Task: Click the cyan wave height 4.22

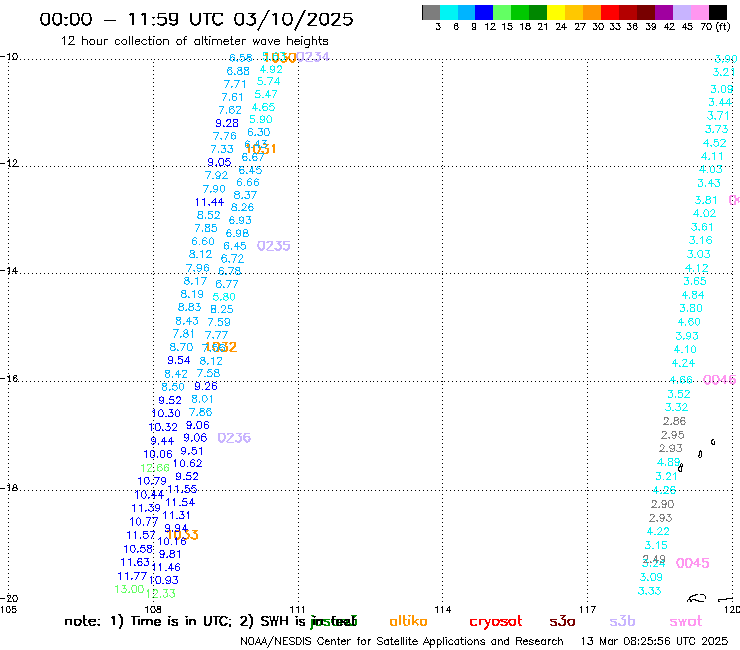Action: (x=658, y=532)
